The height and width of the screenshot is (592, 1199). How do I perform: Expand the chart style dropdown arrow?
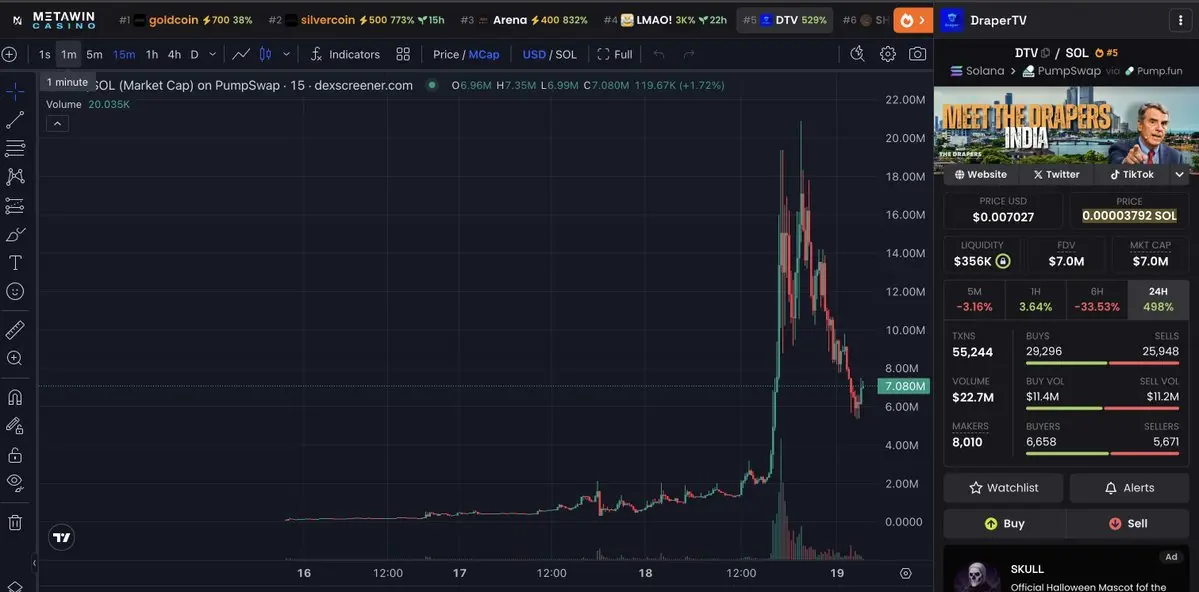(286, 54)
